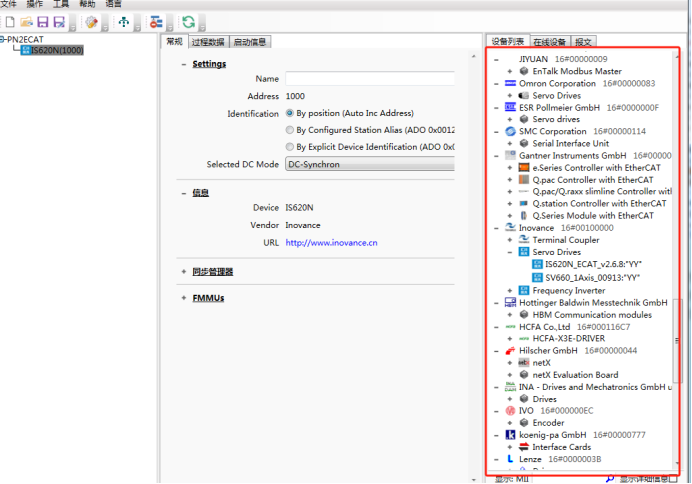Screen dimensions: 692x484
Task: Click the settings panel scroll-down arrow
Action: [474, 480]
